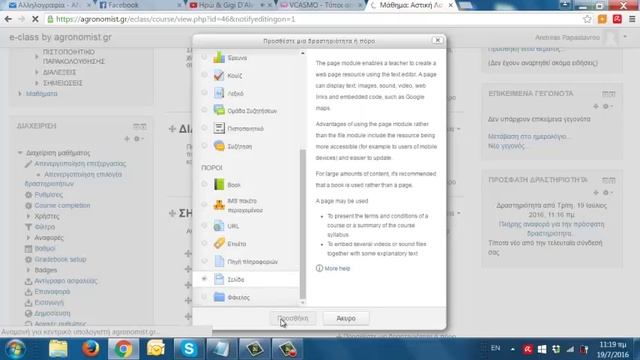The width and height of the screenshot is (640, 360).
Task: Open the More help link
Action: point(337,268)
